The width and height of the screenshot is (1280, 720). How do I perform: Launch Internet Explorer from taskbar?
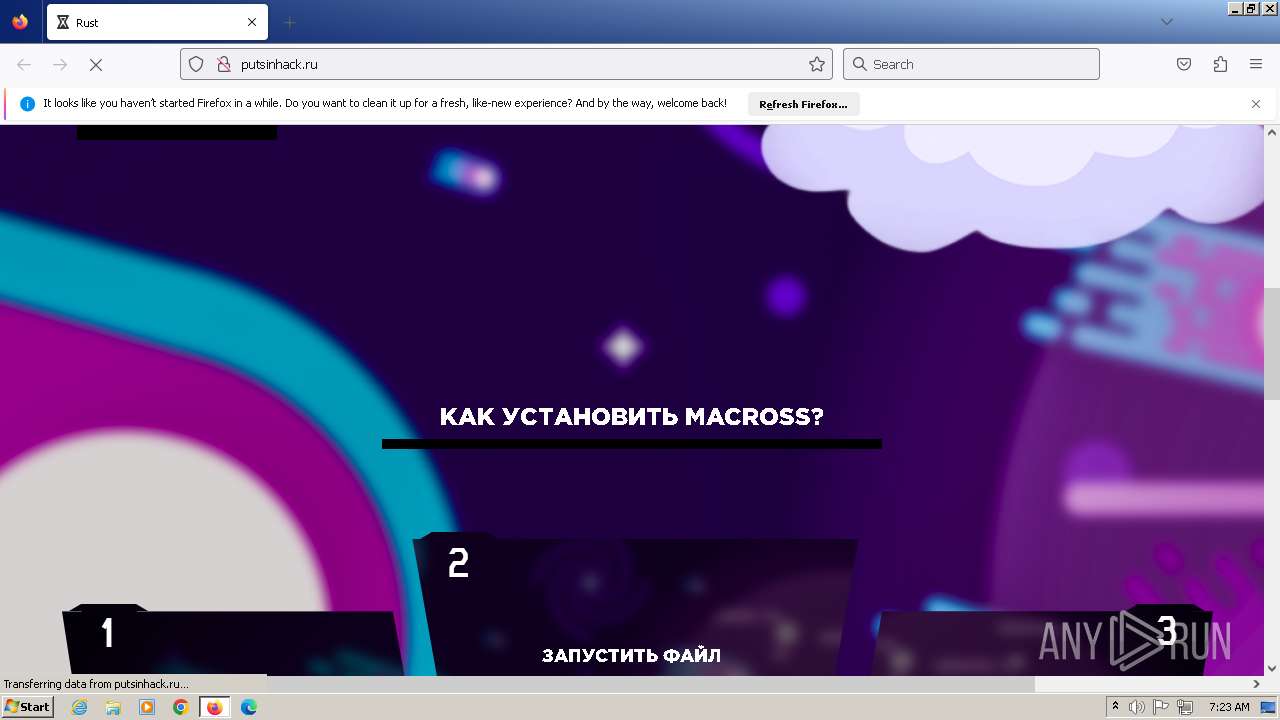point(79,707)
